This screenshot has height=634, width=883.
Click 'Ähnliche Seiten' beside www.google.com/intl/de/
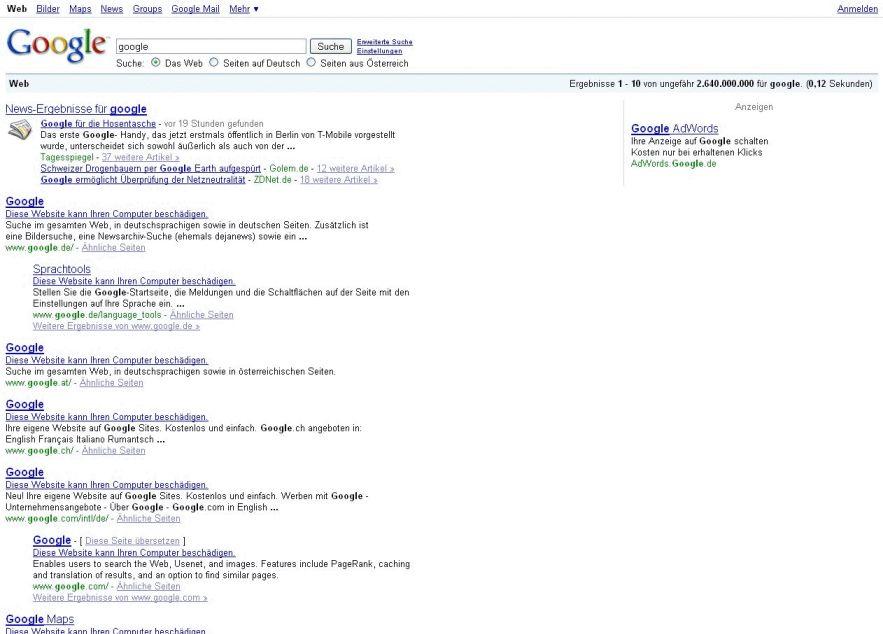click(149, 519)
